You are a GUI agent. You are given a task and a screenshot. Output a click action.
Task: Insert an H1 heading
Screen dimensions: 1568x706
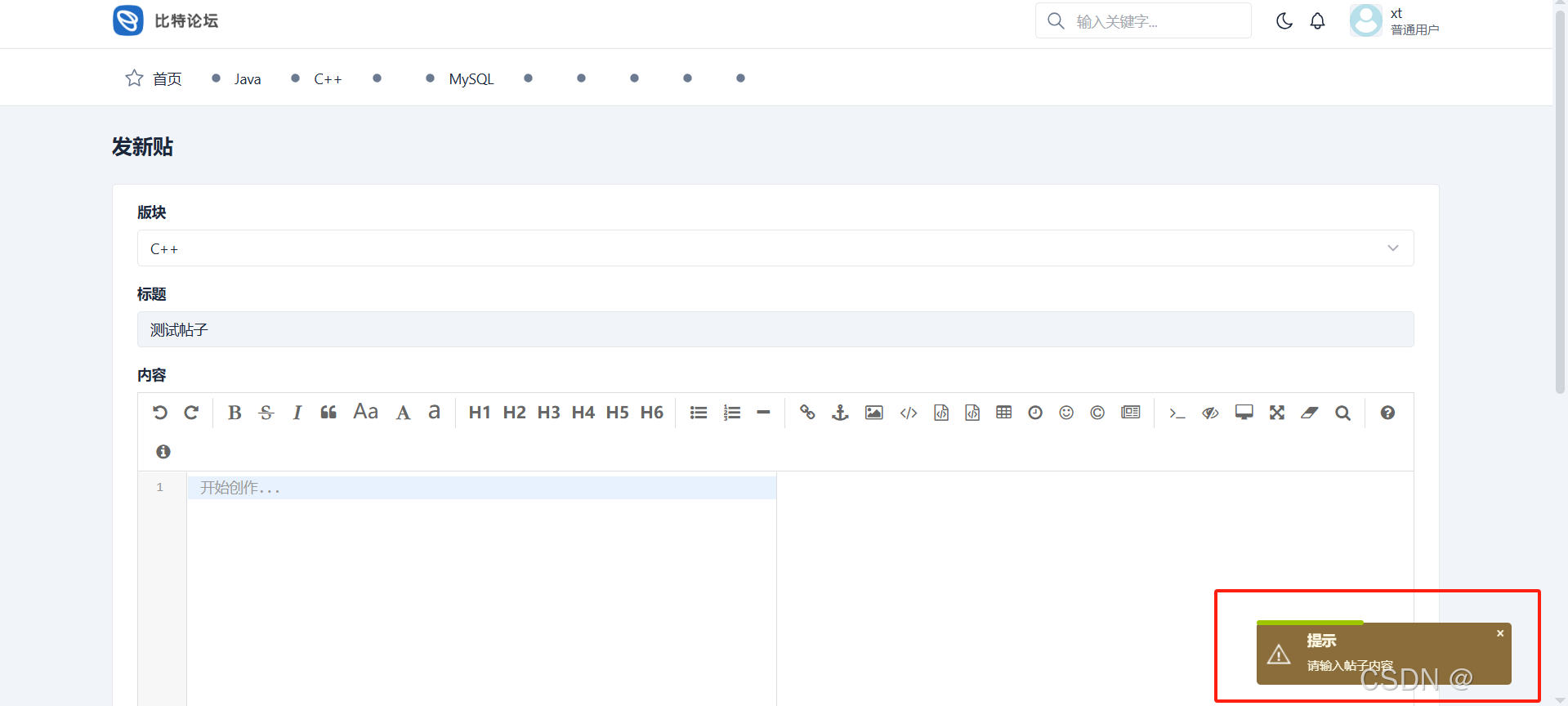pyautogui.click(x=480, y=413)
